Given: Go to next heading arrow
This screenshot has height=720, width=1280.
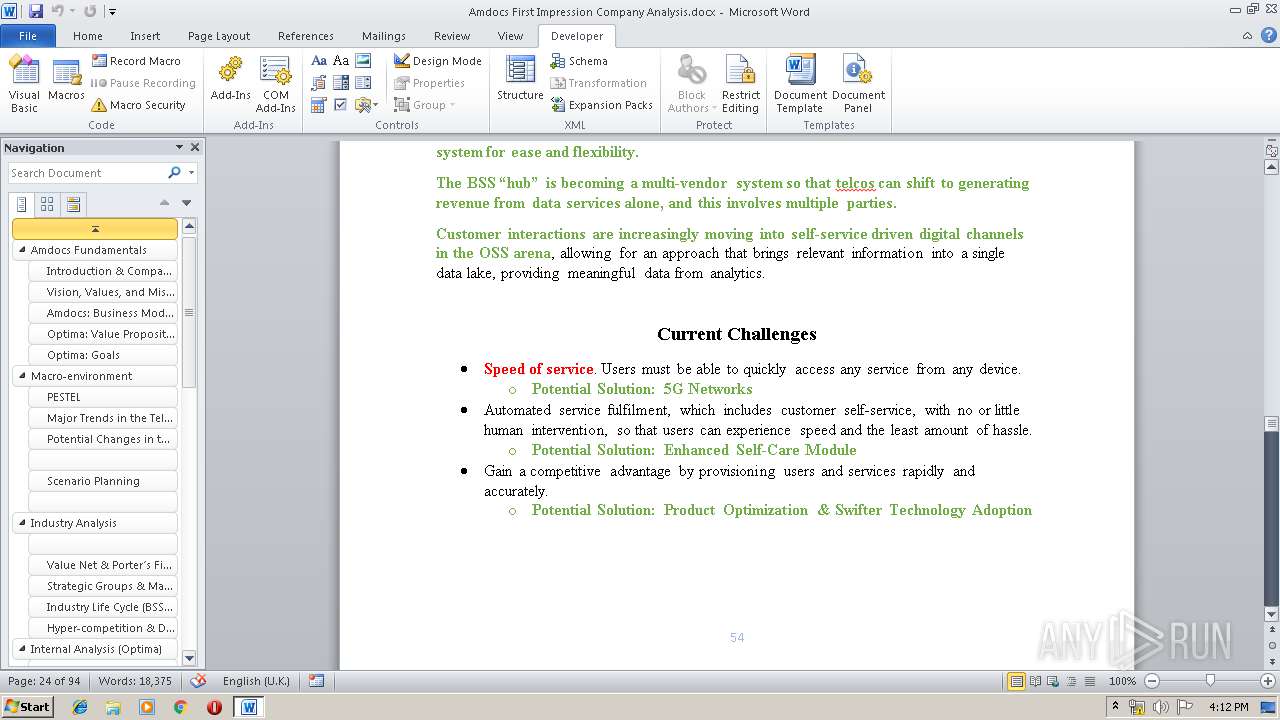Looking at the screenshot, I should click(x=186, y=203).
